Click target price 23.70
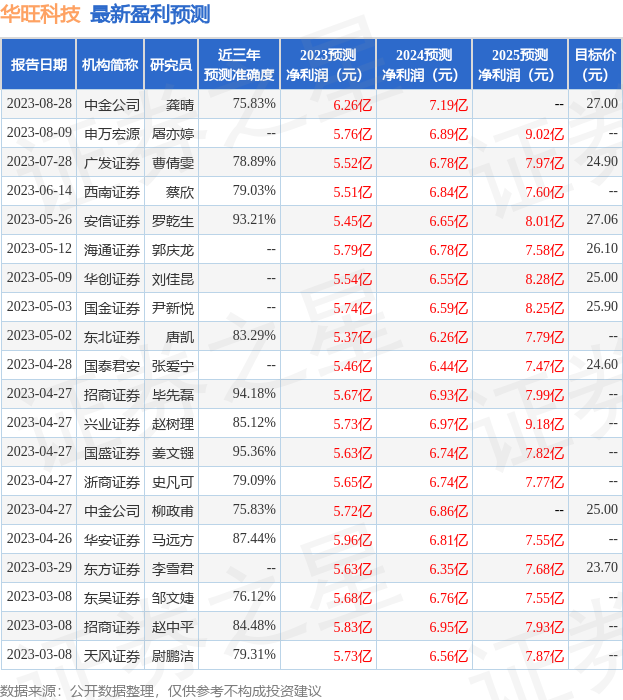The width and height of the screenshot is (623, 700). [x=602, y=567]
